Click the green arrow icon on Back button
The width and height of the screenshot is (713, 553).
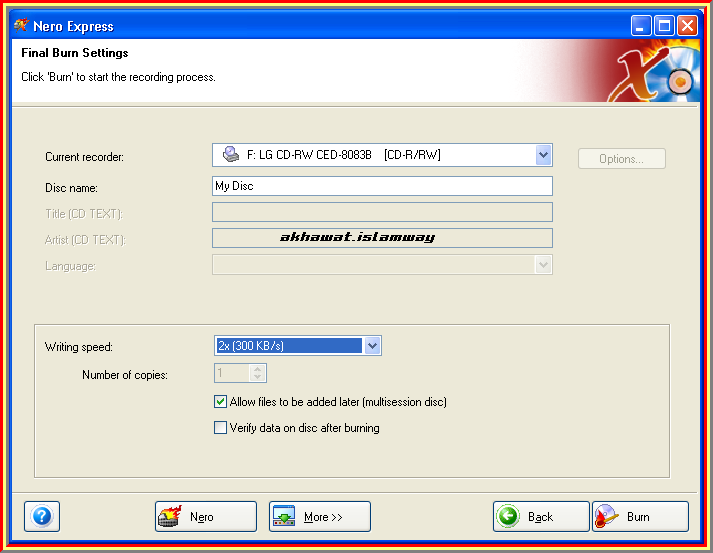(507, 516)
